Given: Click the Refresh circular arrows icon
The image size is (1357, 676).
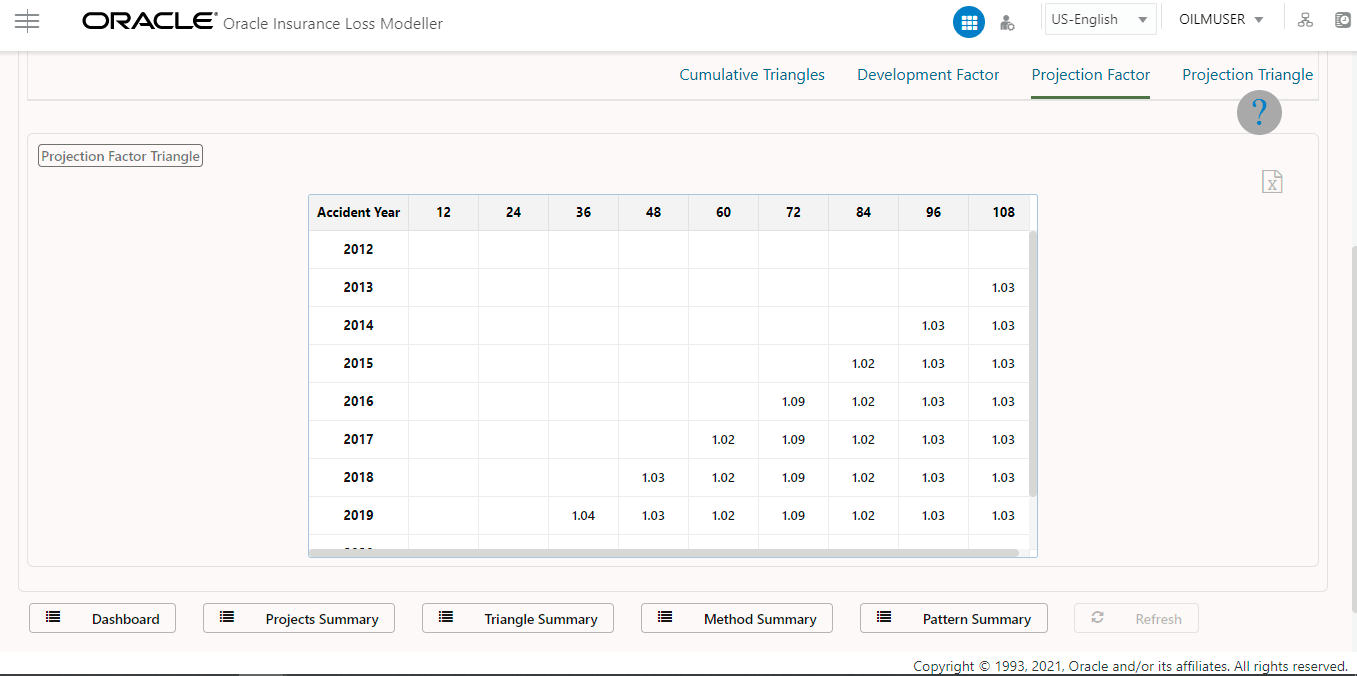Looking at the screenshot, I should (x=1097, y=618).
